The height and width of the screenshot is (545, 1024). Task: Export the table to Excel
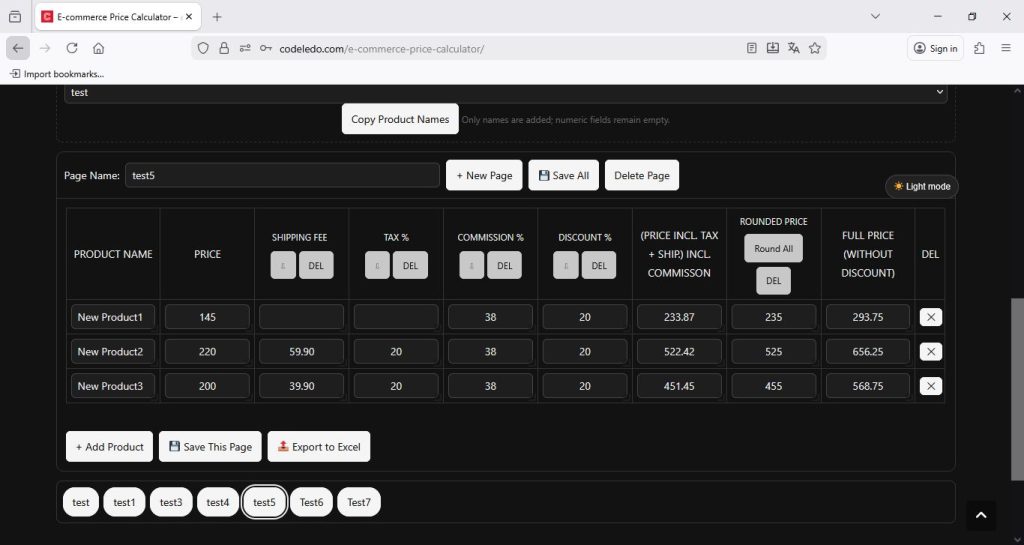(319, 447)
